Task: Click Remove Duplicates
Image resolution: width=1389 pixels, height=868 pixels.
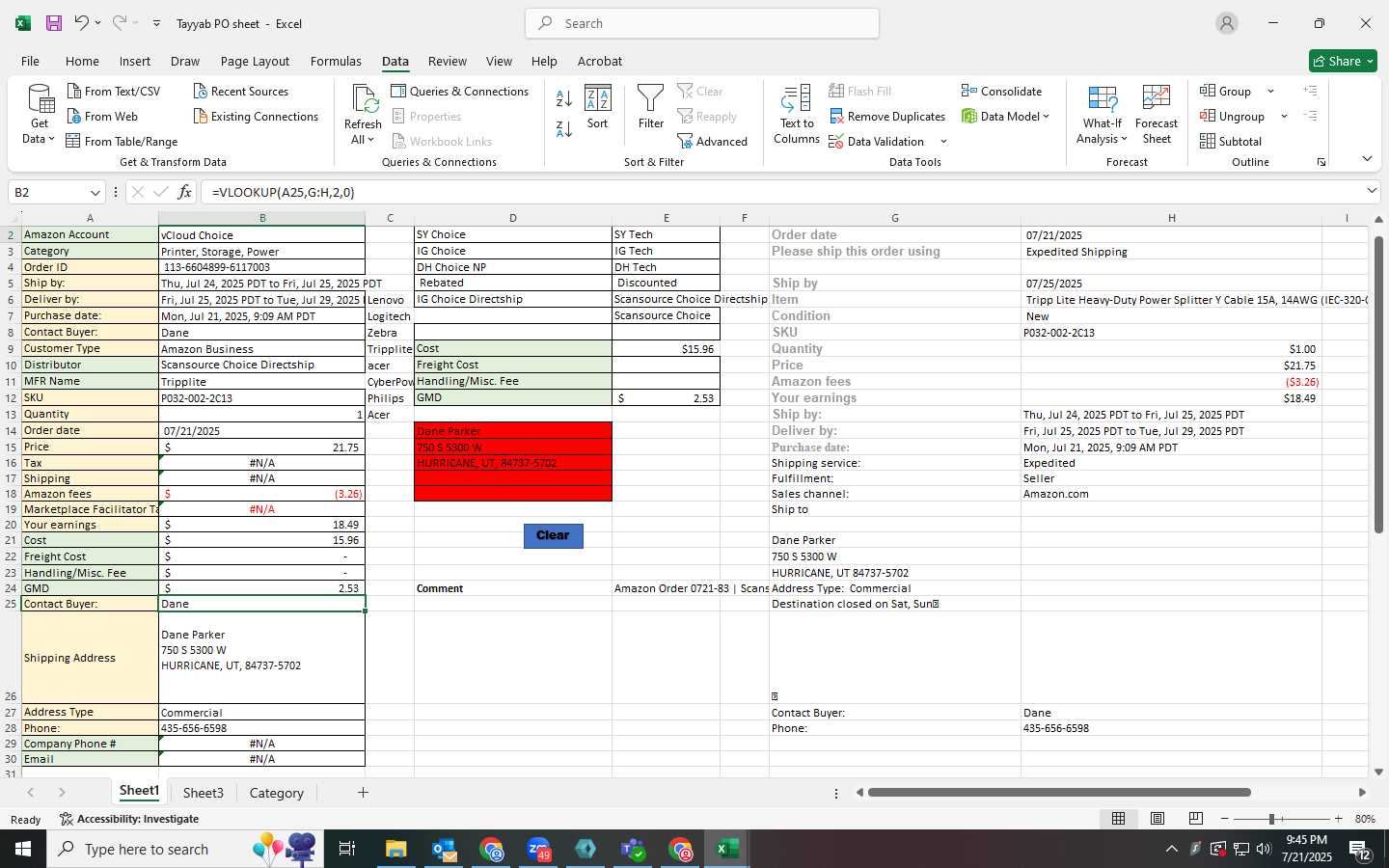Action: (x=886, y=116)
